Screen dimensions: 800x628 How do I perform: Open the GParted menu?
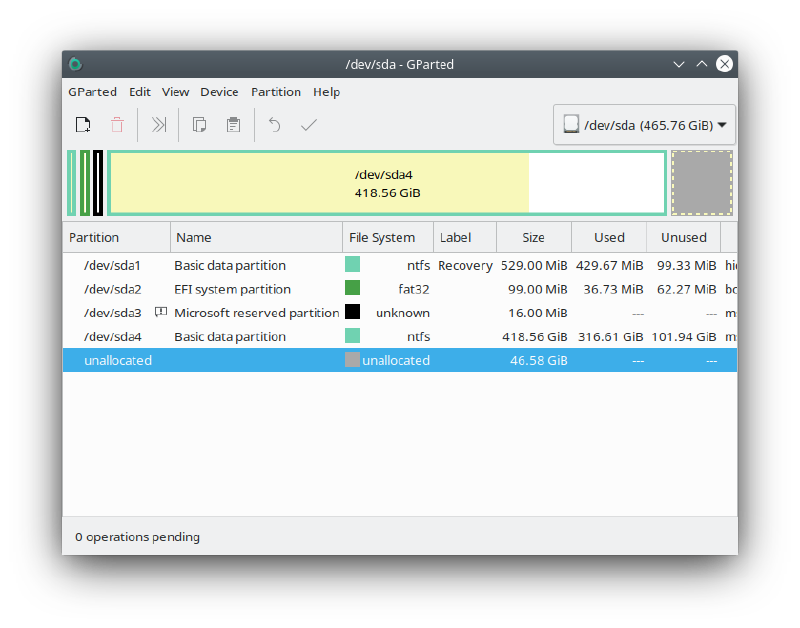92,92
